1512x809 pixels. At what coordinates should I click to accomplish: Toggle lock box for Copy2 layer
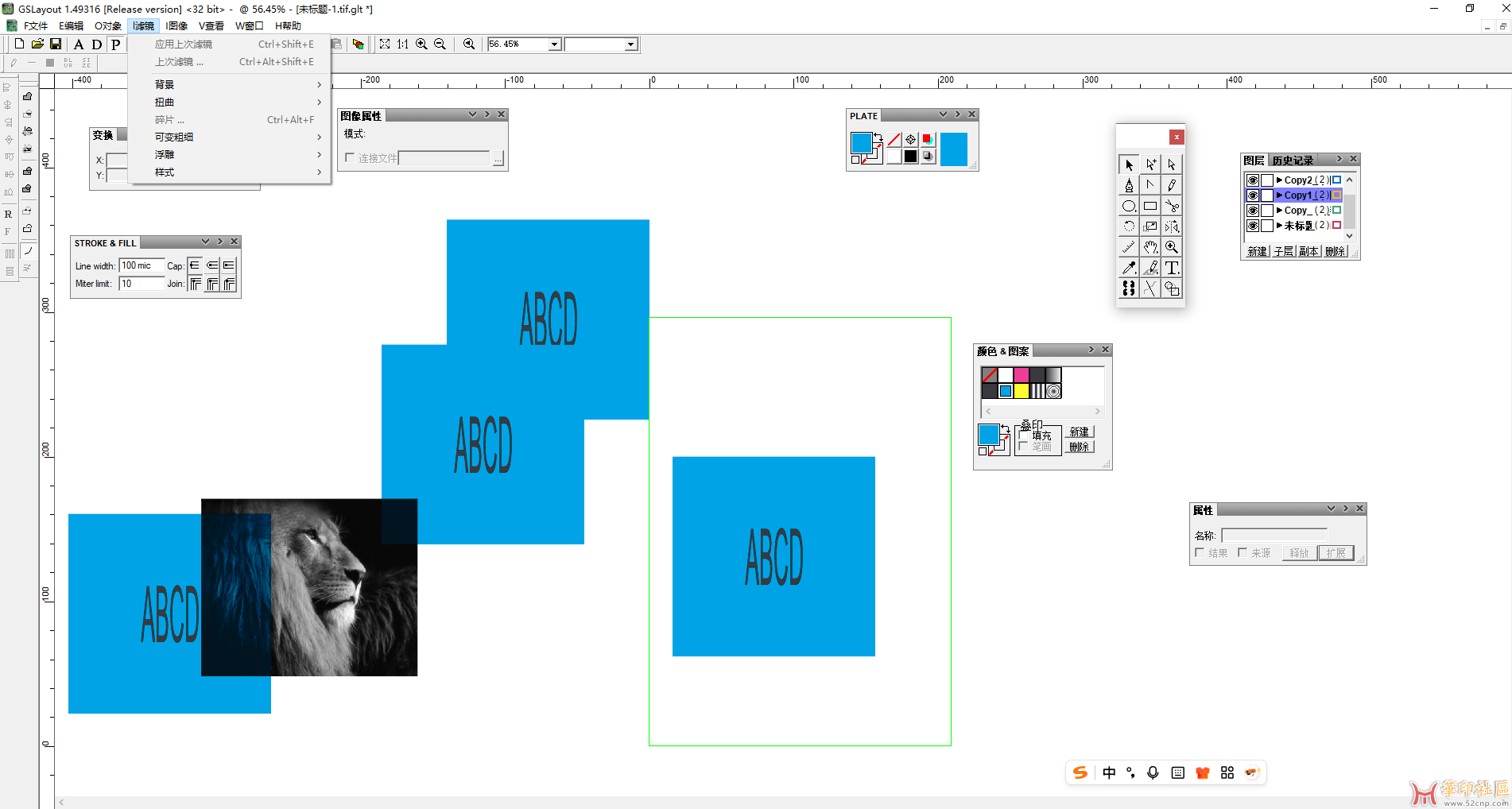[x=1267, y=180]
